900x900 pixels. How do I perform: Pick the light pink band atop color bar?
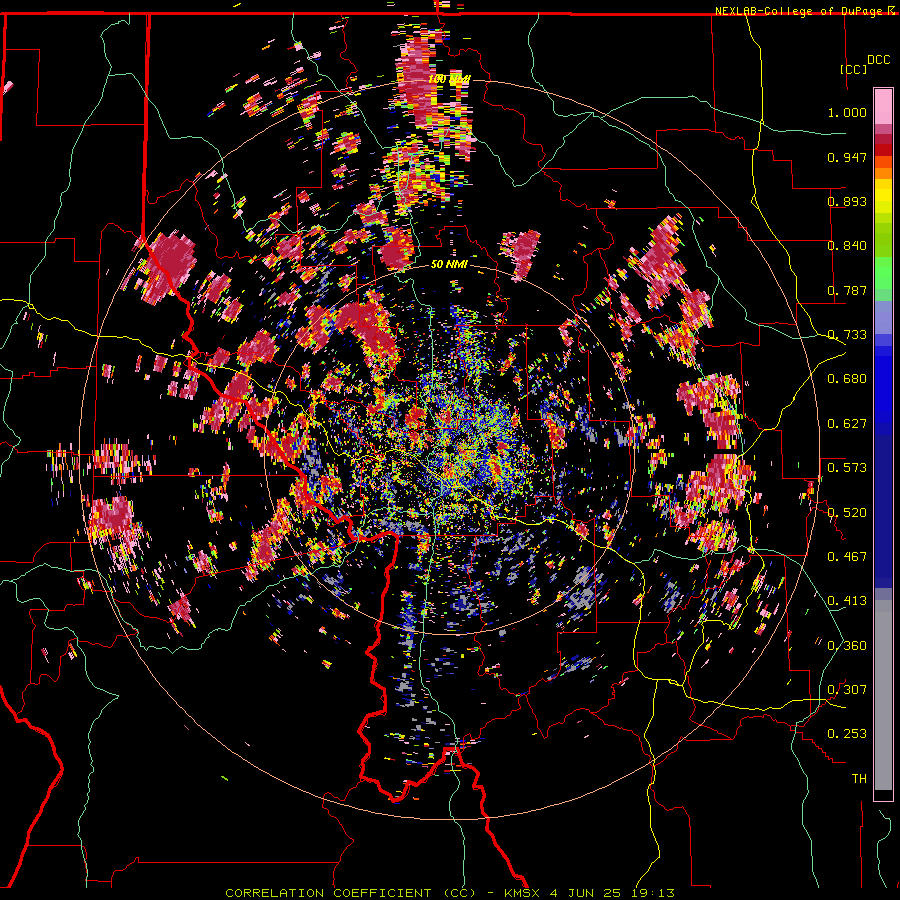coord(883,106)
